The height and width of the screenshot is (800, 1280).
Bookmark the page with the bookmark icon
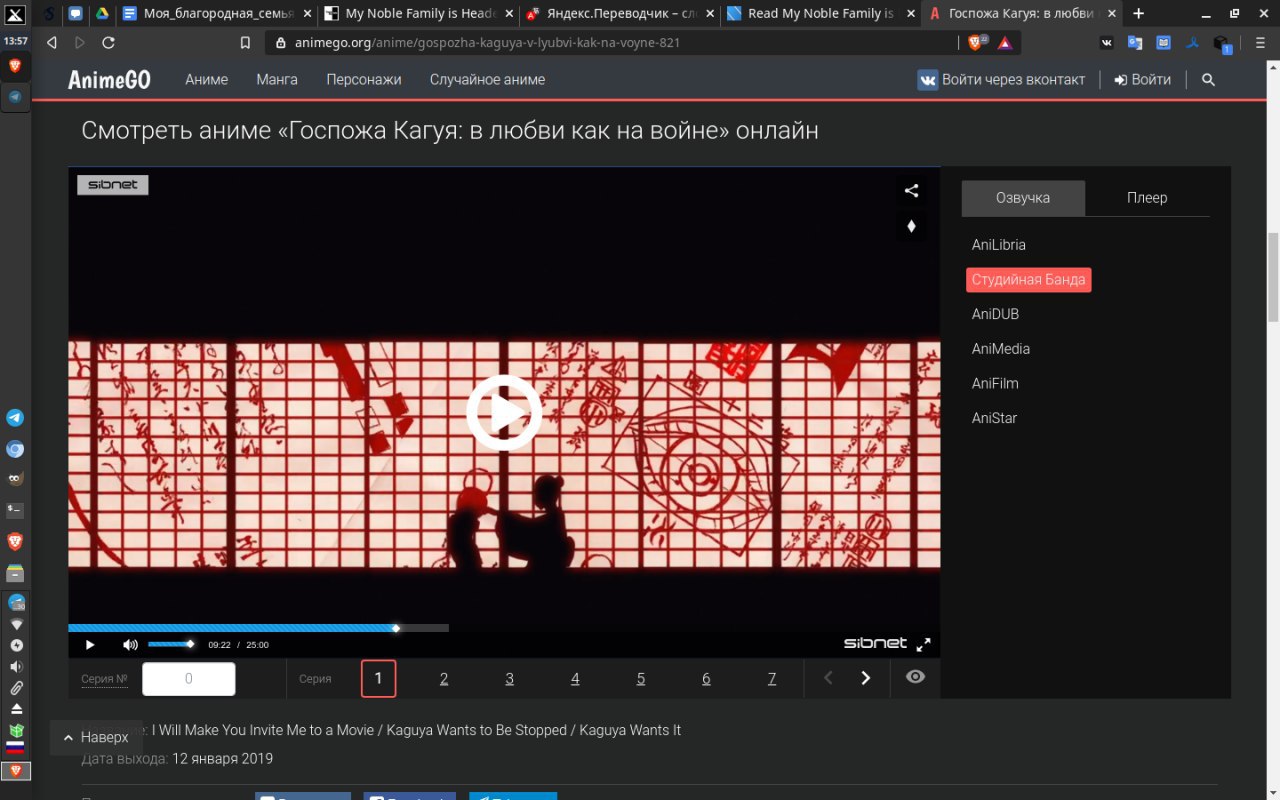tap(245, 43)
